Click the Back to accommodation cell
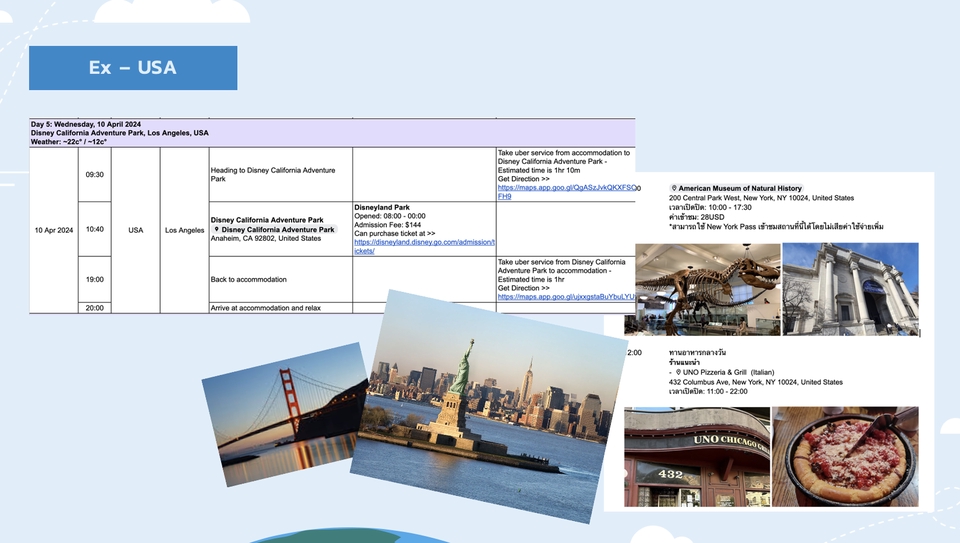 click(280, 279)
